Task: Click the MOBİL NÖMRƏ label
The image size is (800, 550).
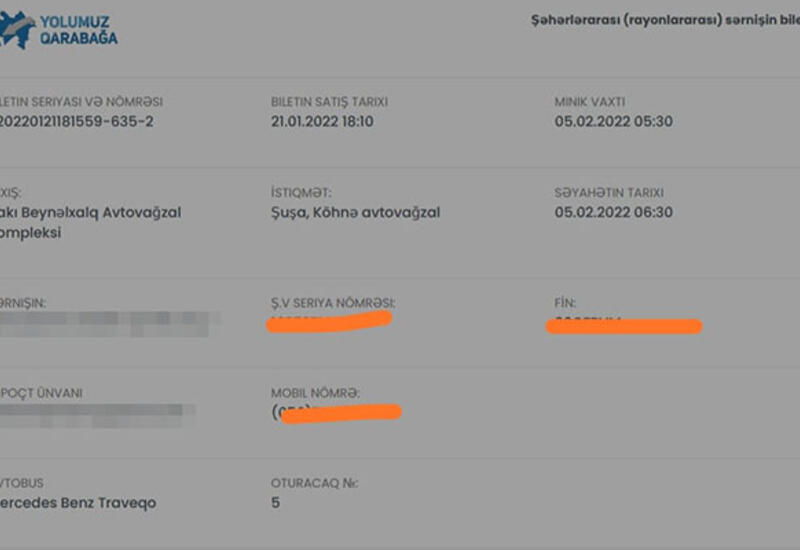Action: tap(315, 393)
